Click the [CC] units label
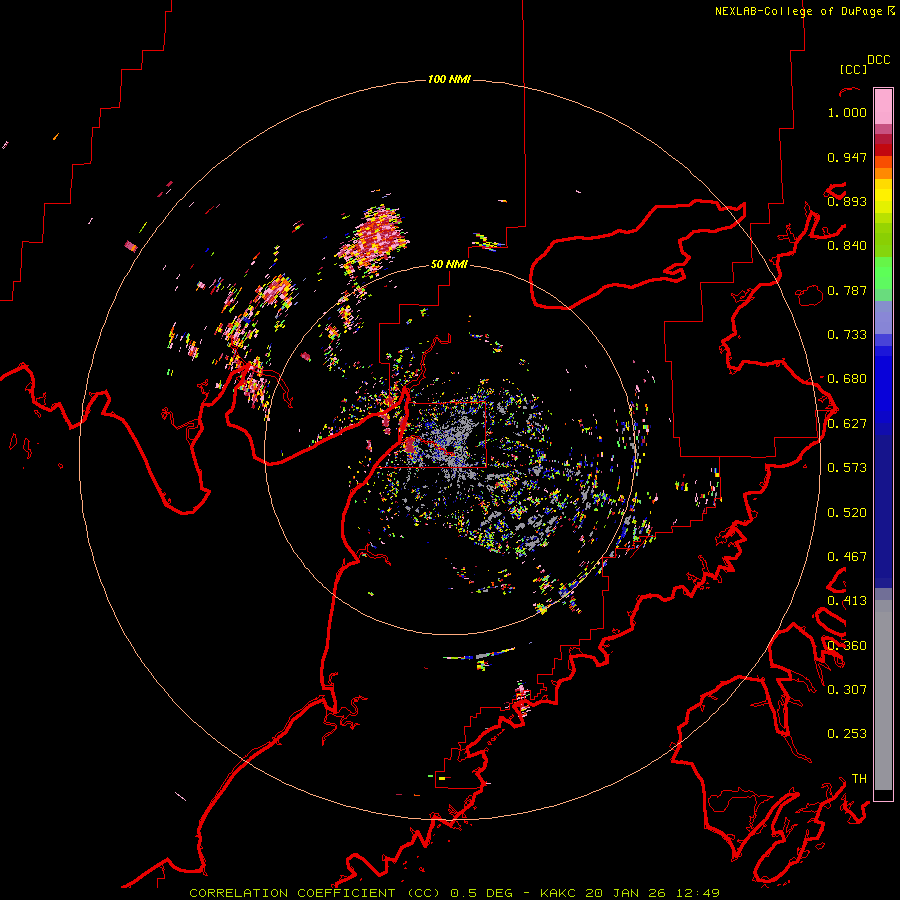900x900 pixels. click(853, 69)
